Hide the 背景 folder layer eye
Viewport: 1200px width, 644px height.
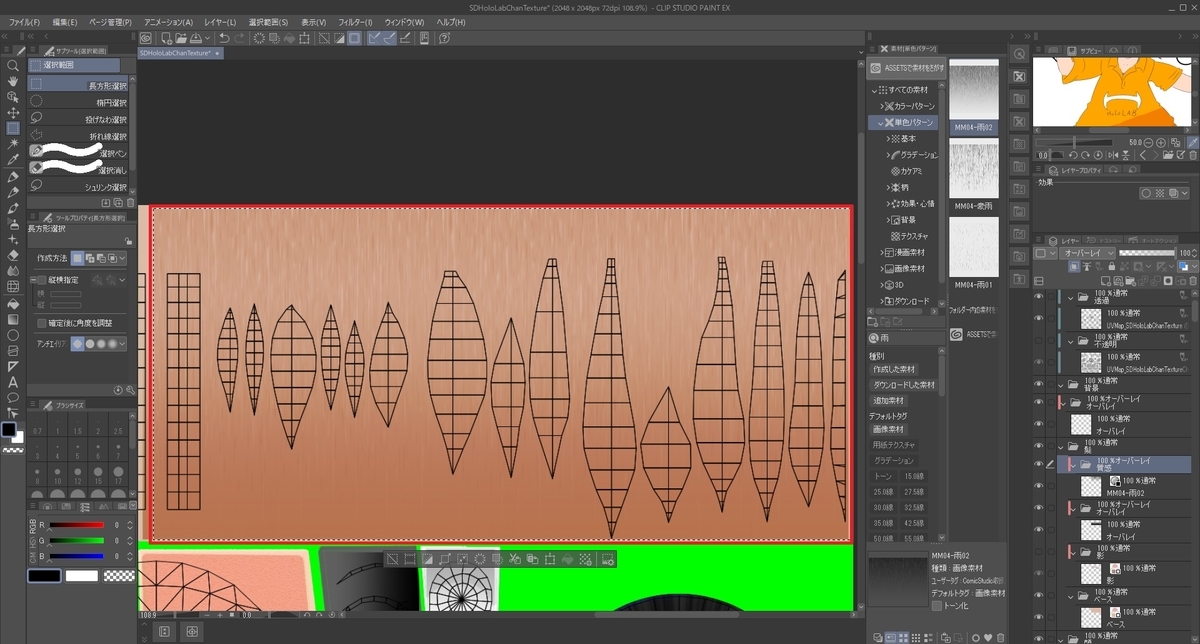tap(1039, 383)
